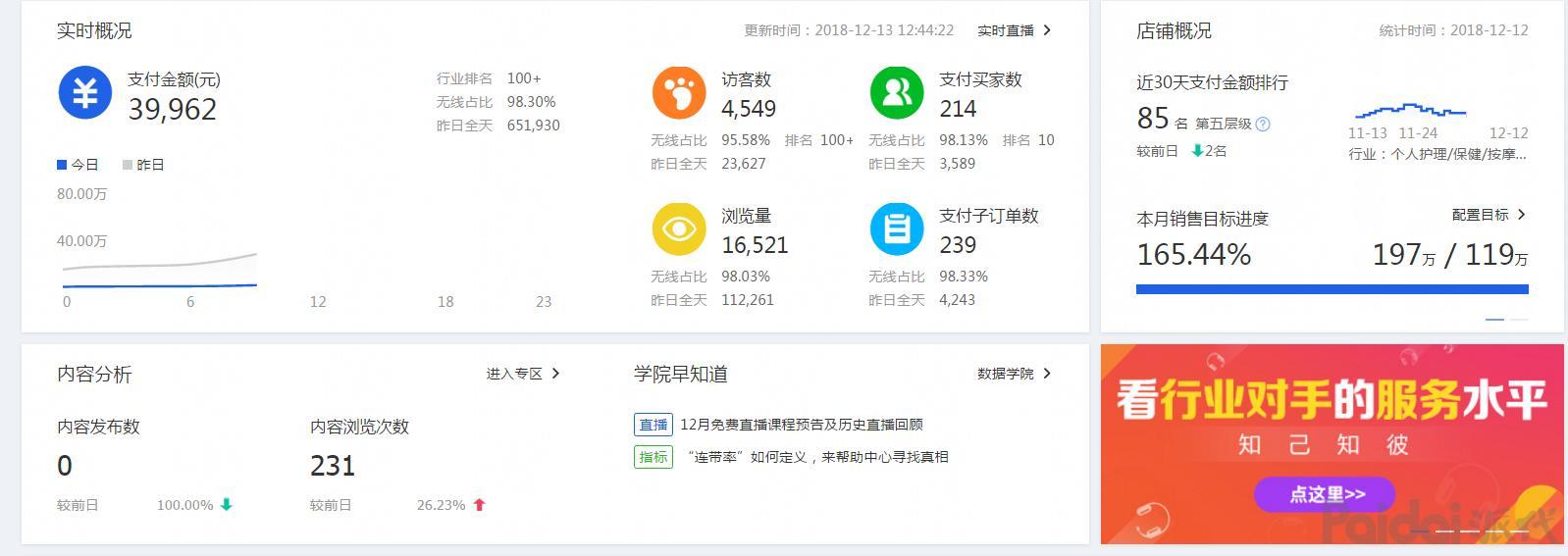Click yesterday's total 651,930
The image size is (1568, 556).
[x=534, y=126]
